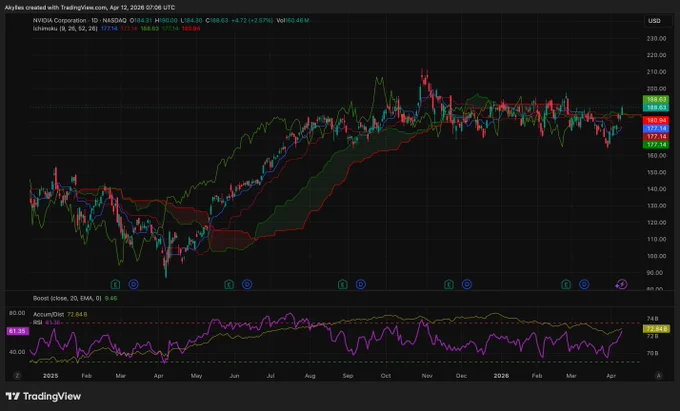Open the dividend marker near Dec 2025
The width and height of the screenshot is (680, 411).
click(x=467, y=284)
